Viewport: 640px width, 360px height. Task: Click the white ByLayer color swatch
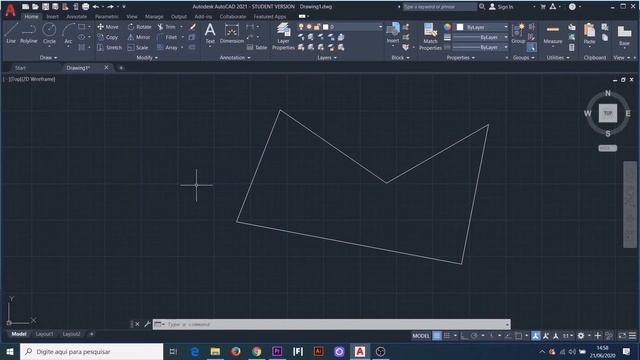point(460,27)
